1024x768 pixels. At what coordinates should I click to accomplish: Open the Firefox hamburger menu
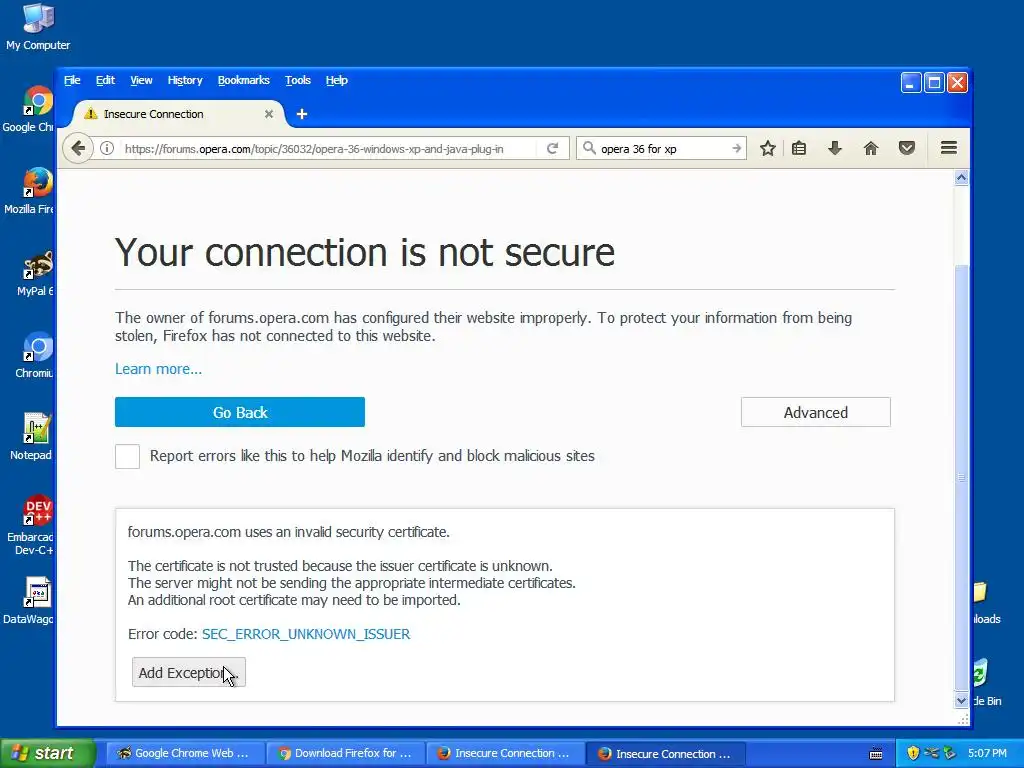[949, 148]
